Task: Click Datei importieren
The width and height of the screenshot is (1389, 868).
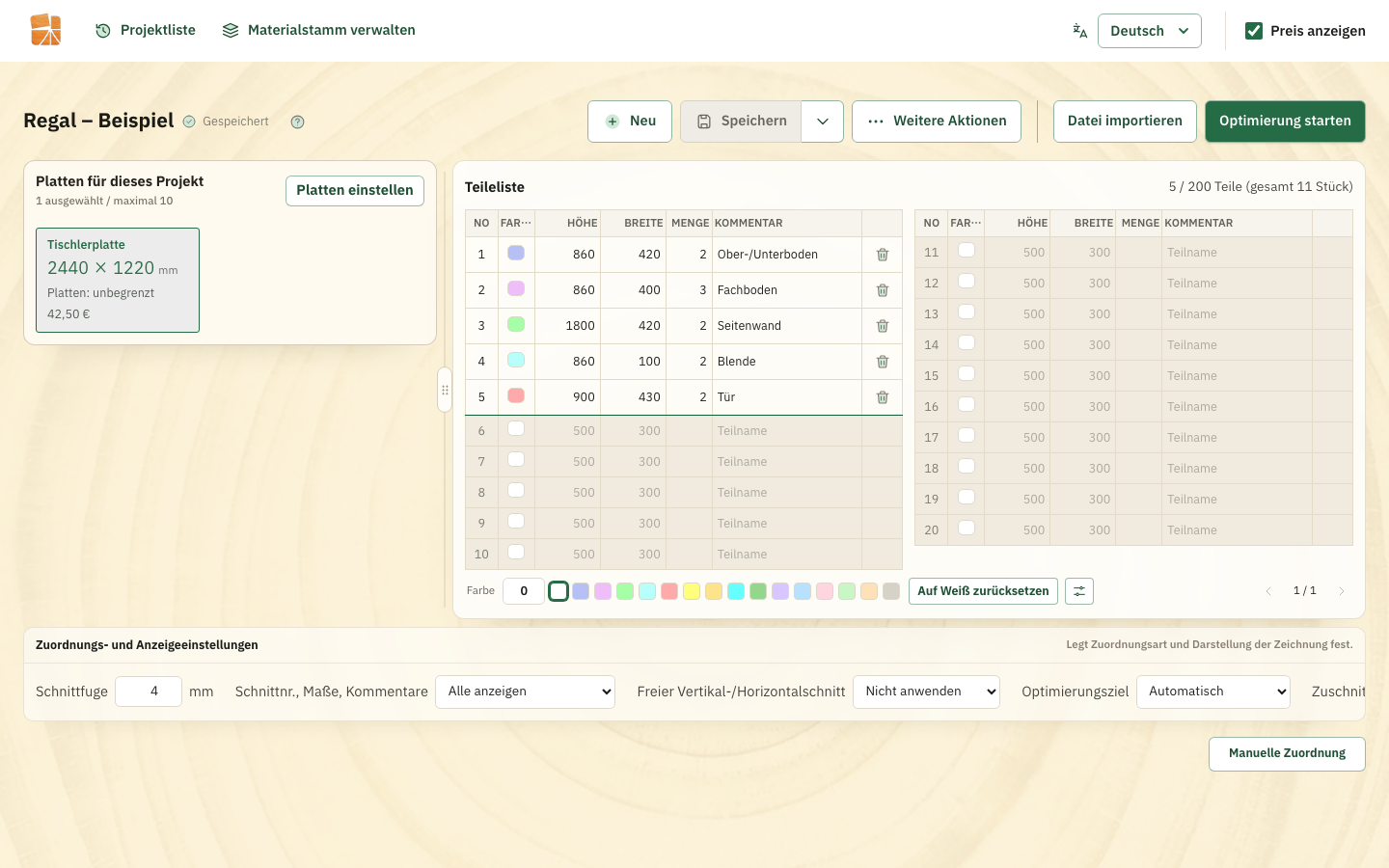Action: tap(1125, 122)
